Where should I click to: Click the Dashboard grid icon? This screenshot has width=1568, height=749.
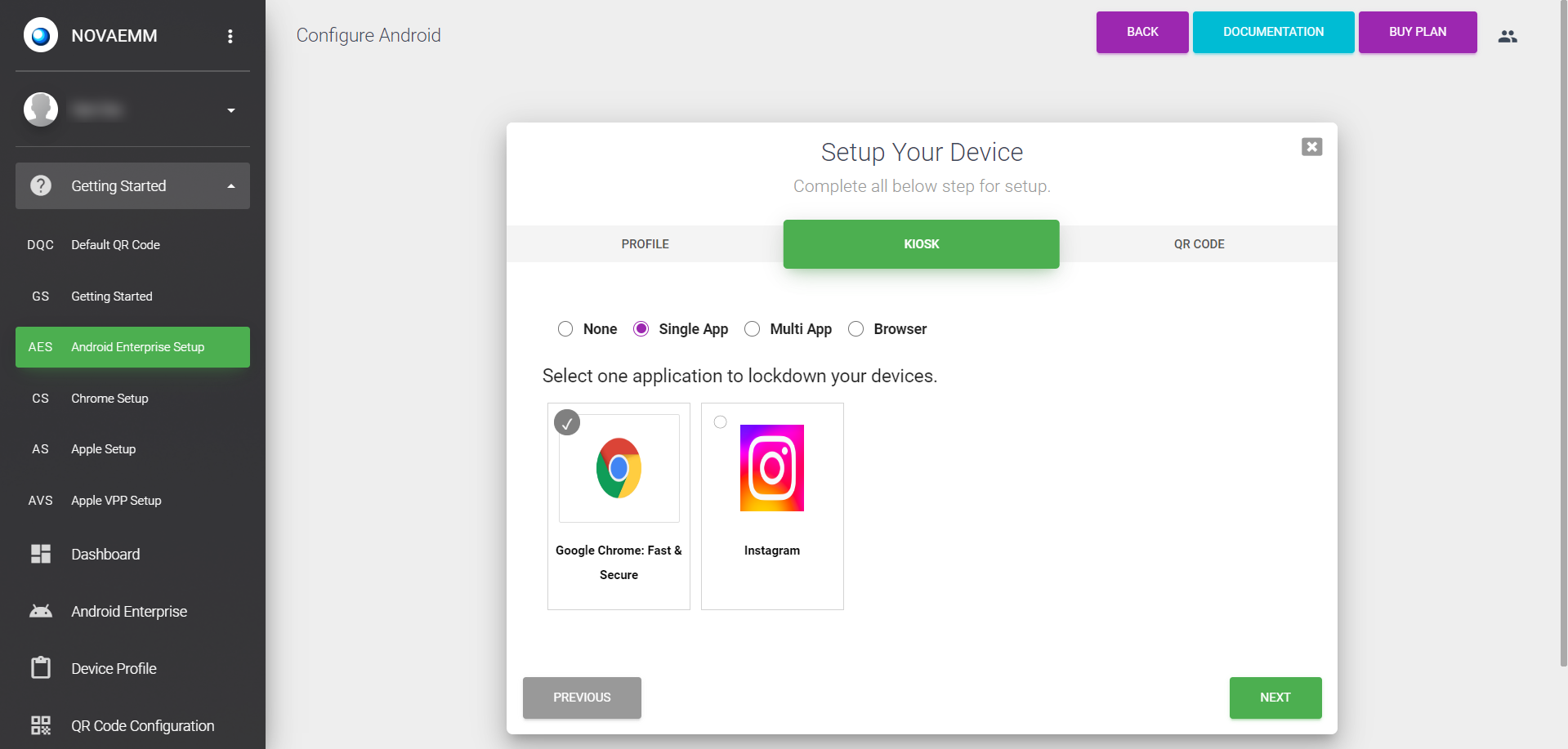(41, 554)
